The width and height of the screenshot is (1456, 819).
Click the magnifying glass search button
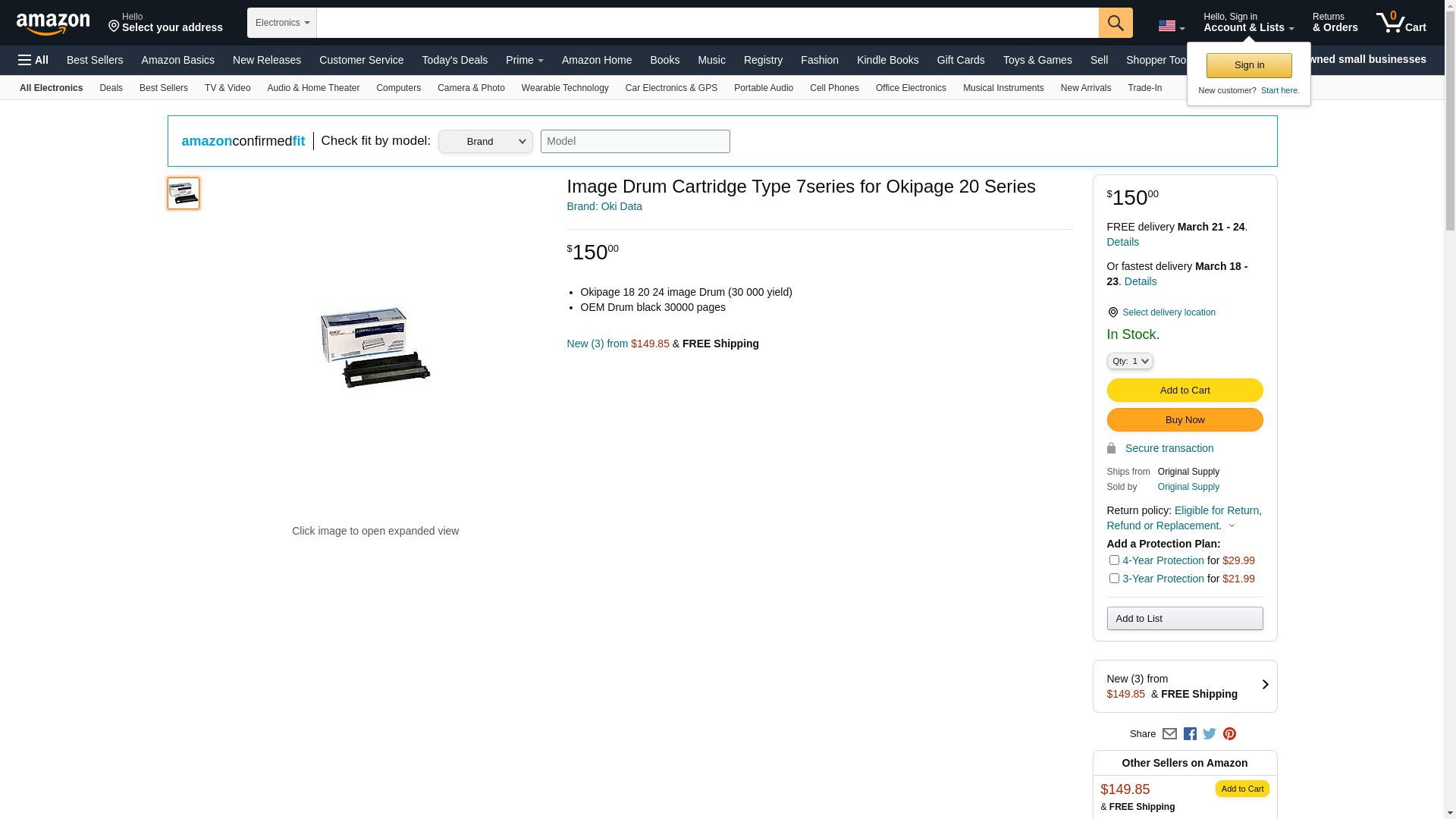pos(1115,23)
